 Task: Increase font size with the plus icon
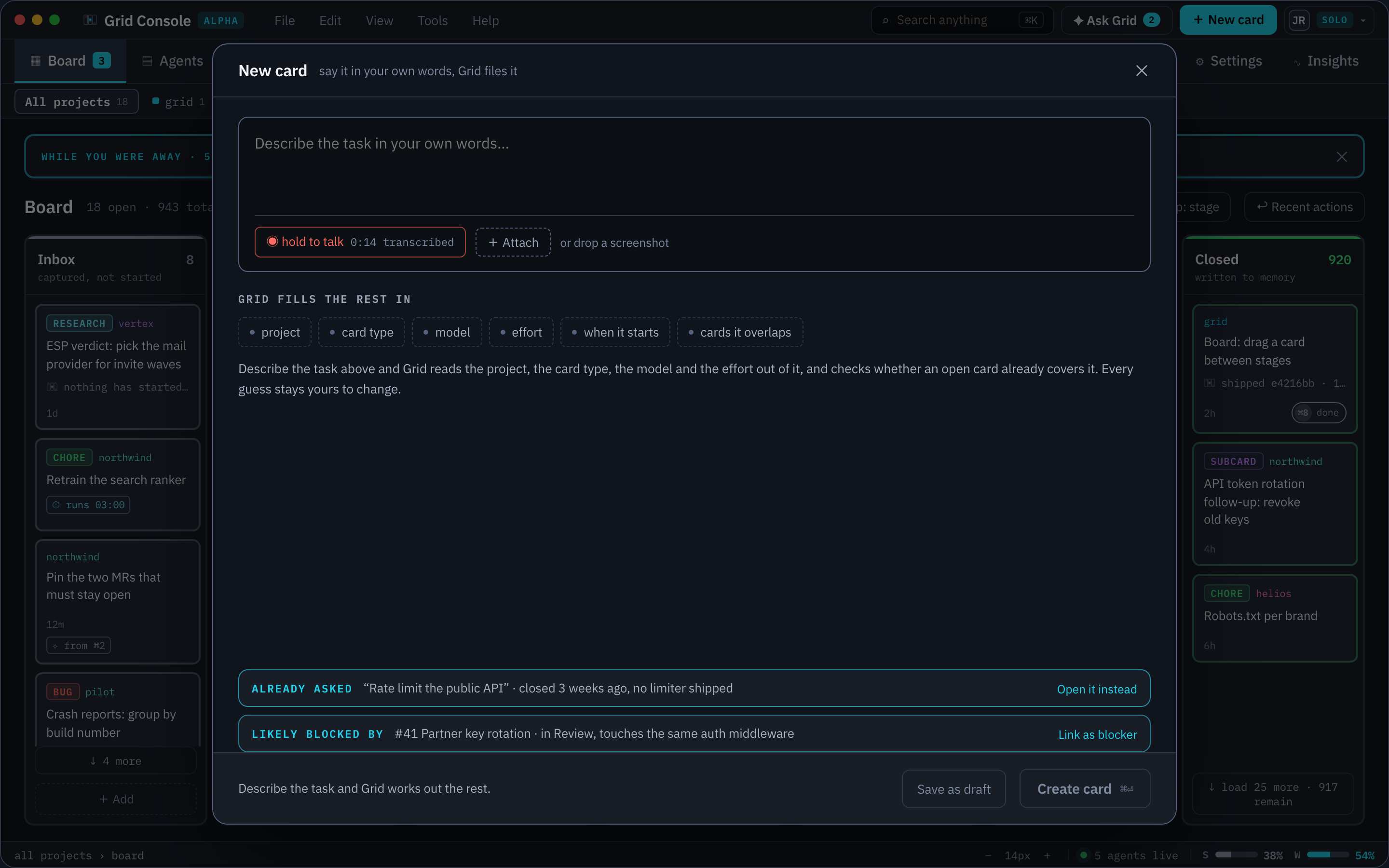coord(1047,855)
